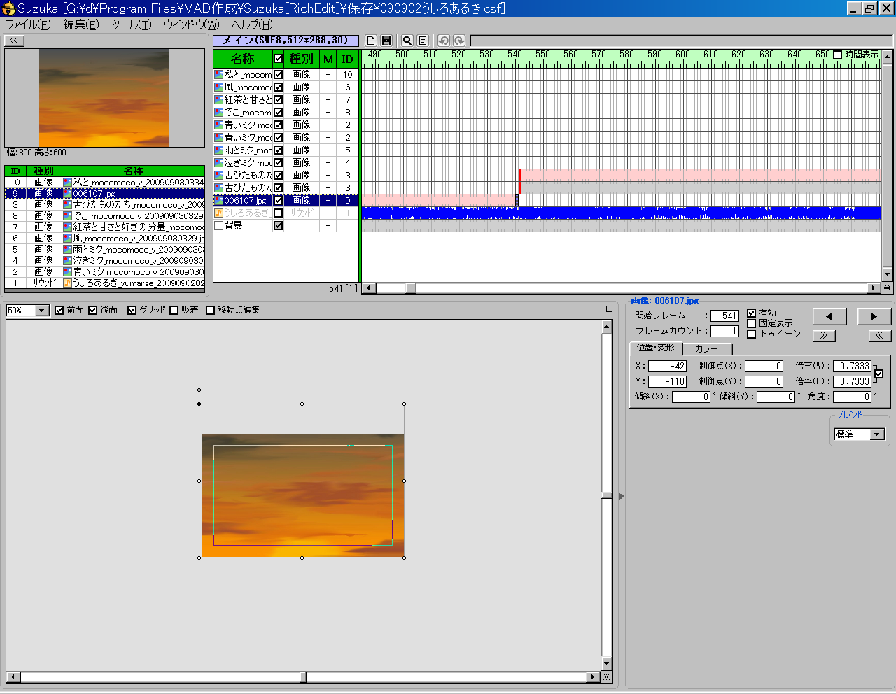Click the 種別 column header in resource list
896x694 pixels.
click(43, 171)
